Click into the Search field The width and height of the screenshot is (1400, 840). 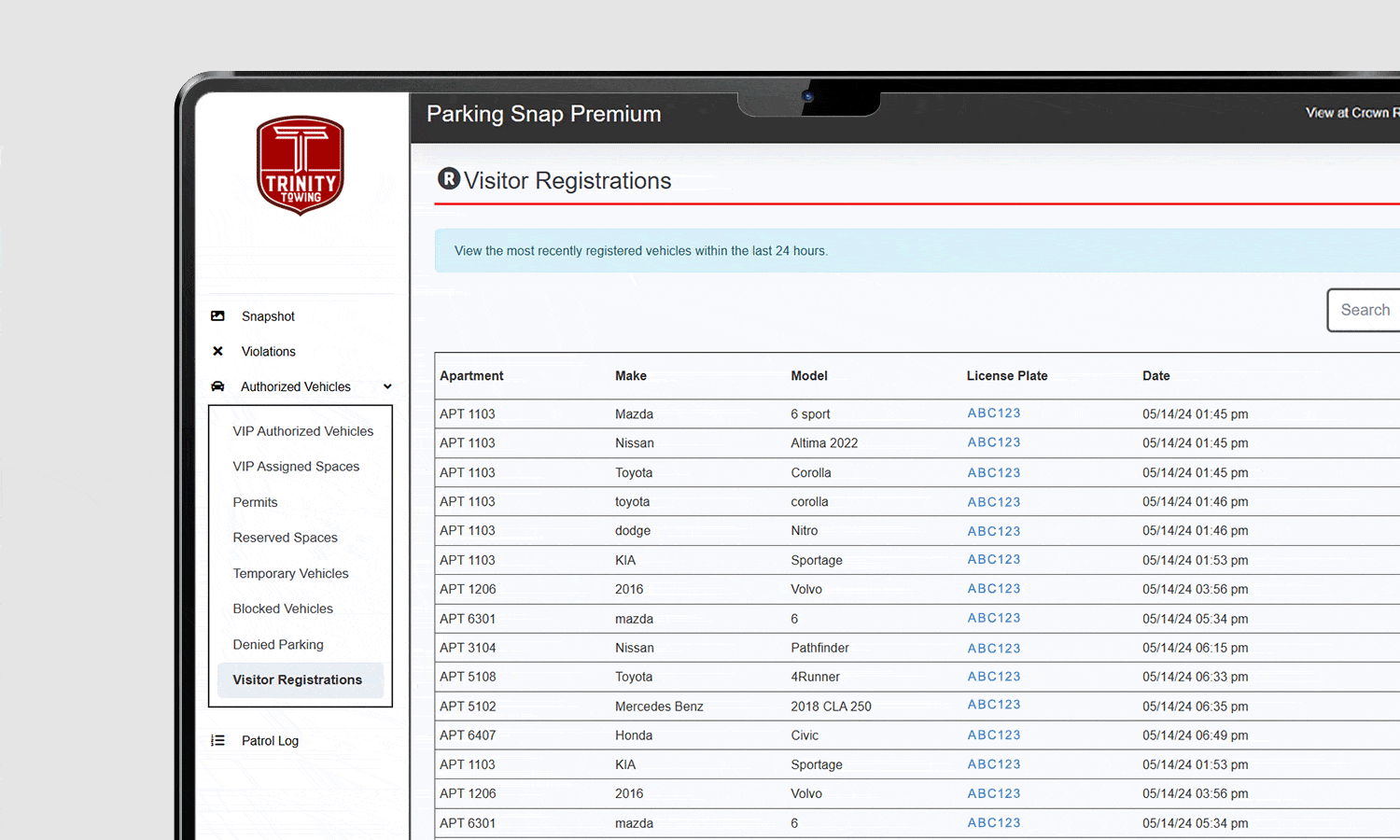click(1365, 310)
